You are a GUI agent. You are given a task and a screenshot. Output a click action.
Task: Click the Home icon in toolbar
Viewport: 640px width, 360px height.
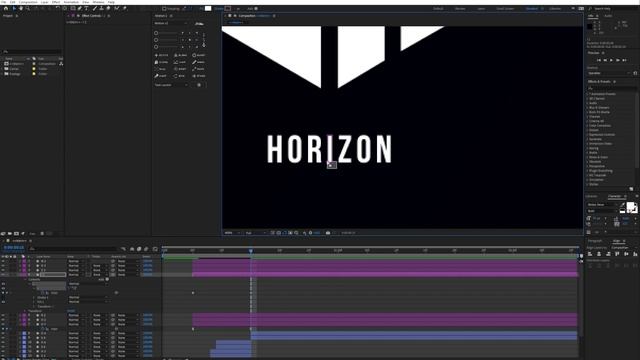coord(6,8)
